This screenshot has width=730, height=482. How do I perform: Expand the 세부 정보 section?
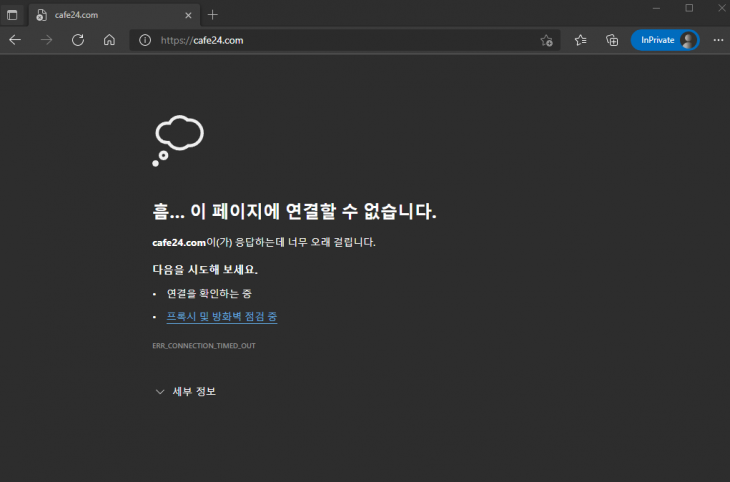(185, 392)
